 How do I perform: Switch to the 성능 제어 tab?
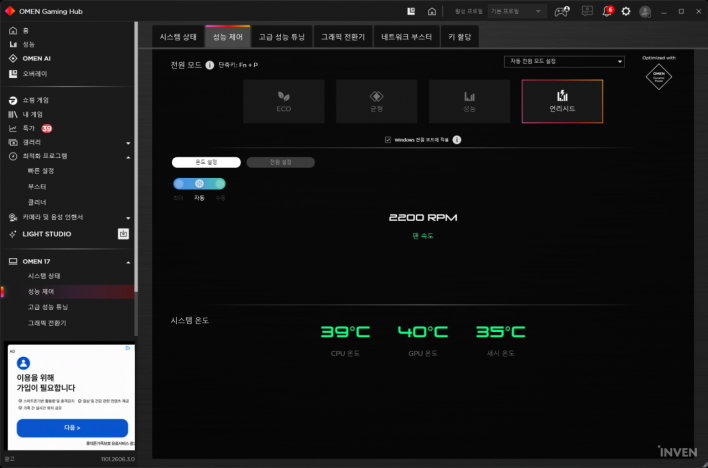pyautogui.click(x=228, y=37)
